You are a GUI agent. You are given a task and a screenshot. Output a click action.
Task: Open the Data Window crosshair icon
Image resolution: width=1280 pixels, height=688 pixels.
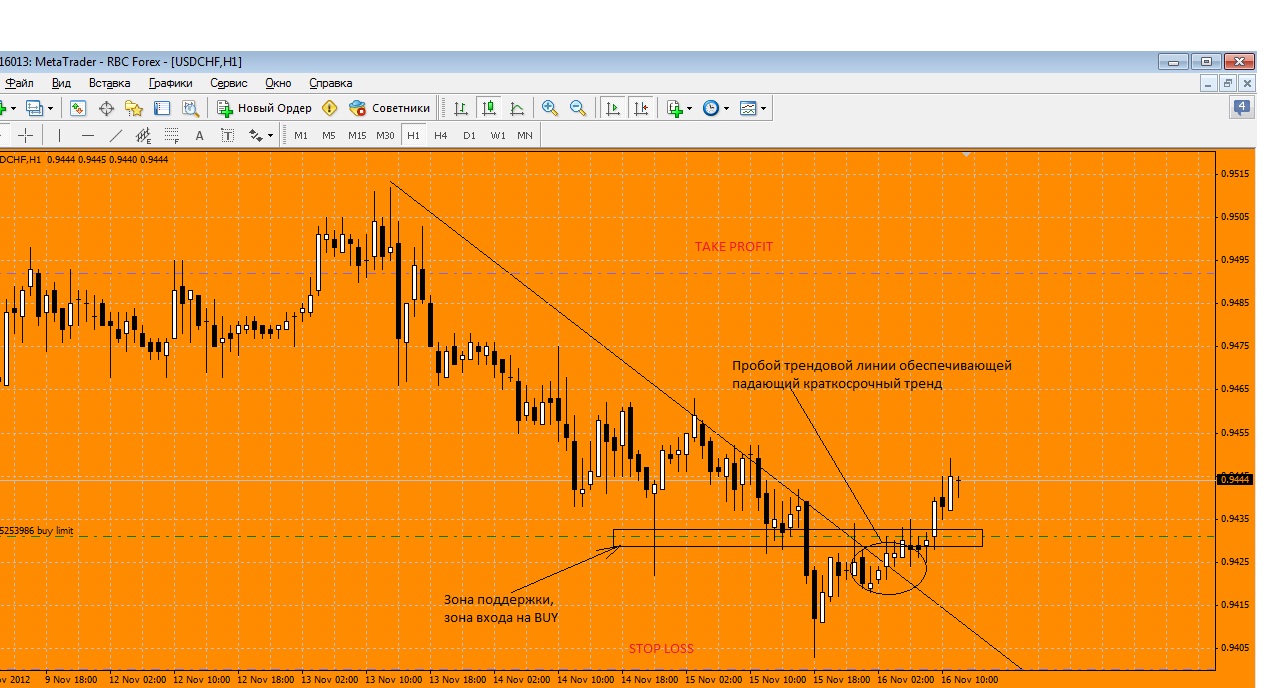point(106,108)
